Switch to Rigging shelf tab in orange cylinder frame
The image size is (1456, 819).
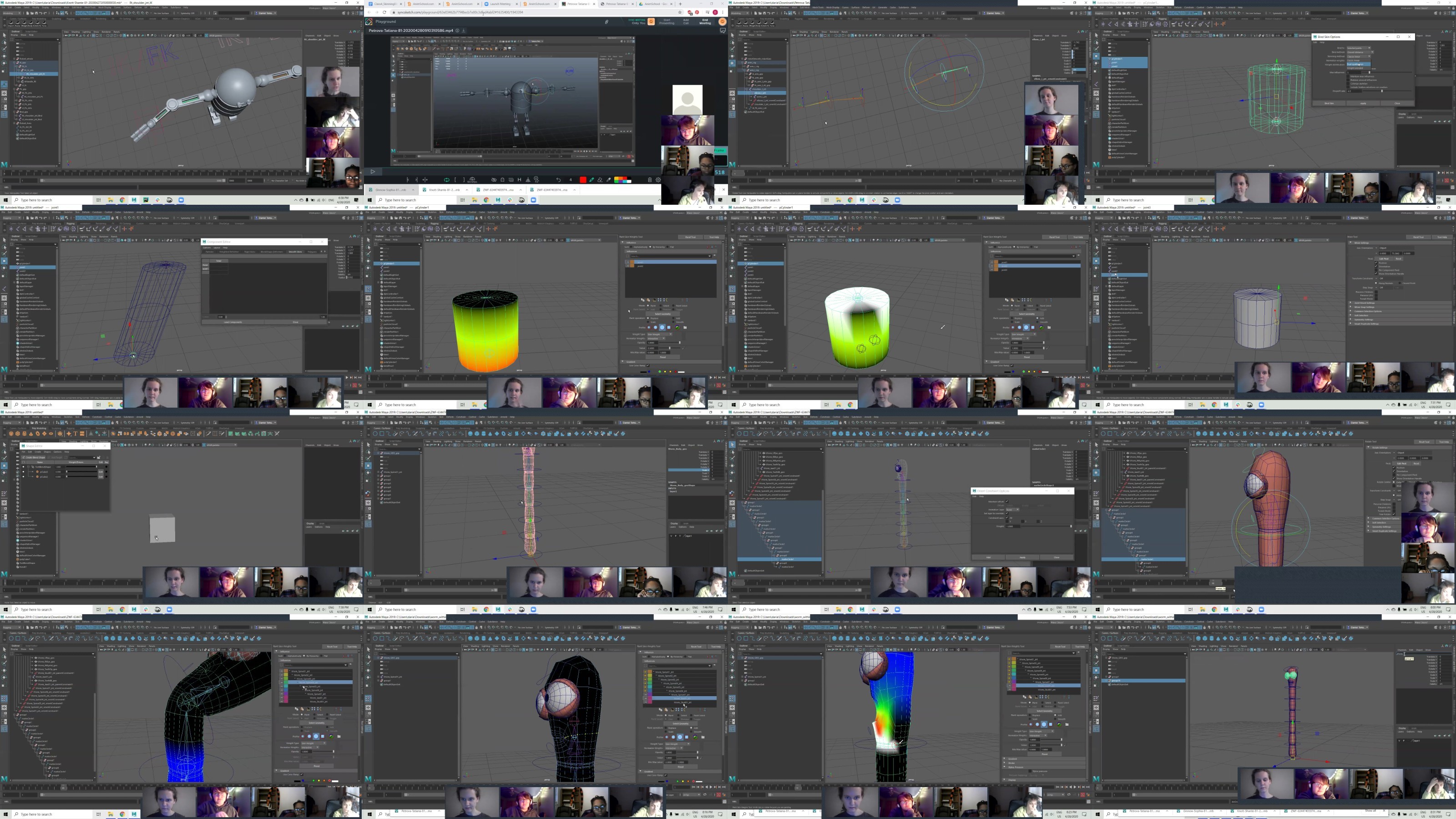(435, 224)
